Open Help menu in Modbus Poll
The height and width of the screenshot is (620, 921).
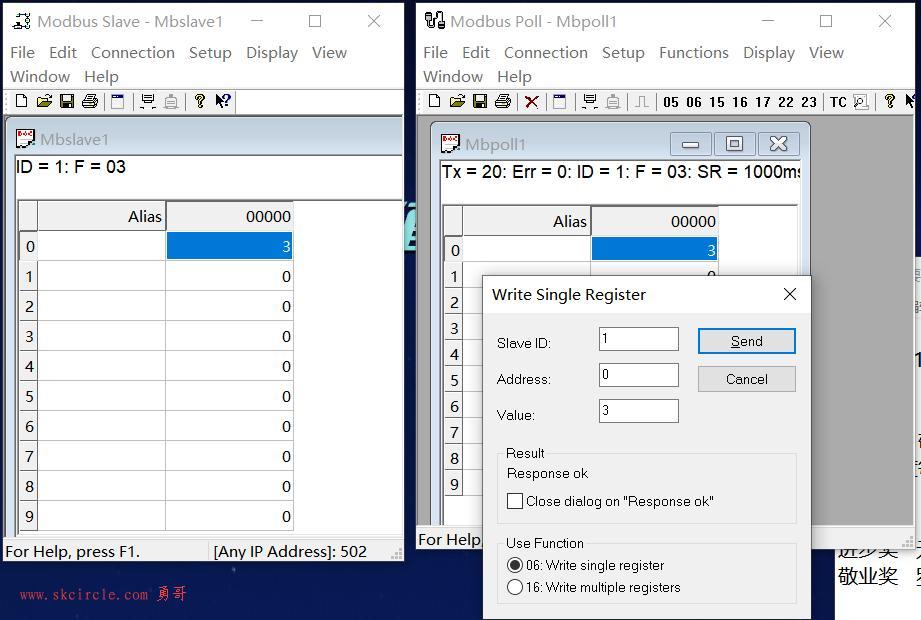(x=514, y=77)
